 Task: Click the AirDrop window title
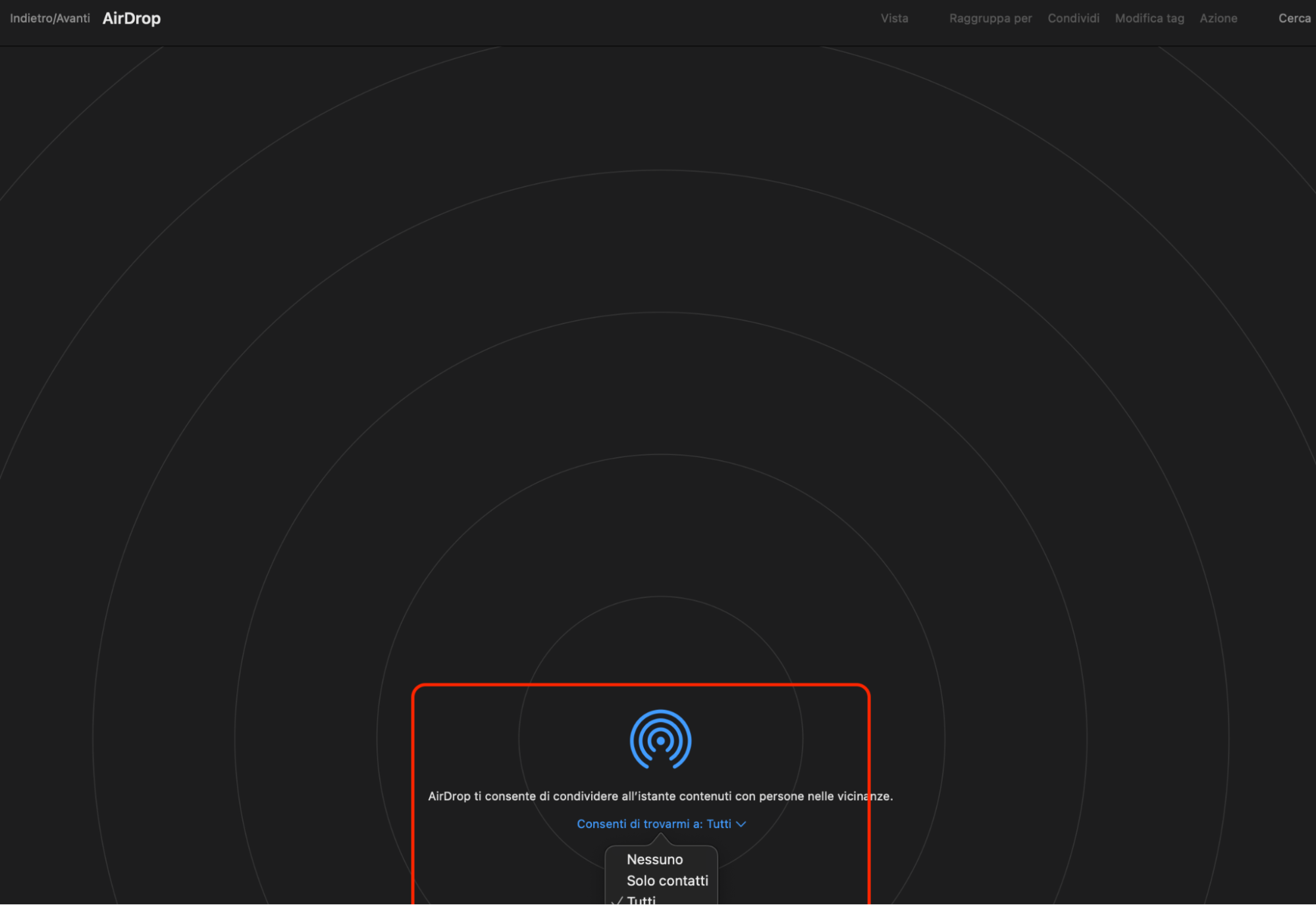point(132,18)
